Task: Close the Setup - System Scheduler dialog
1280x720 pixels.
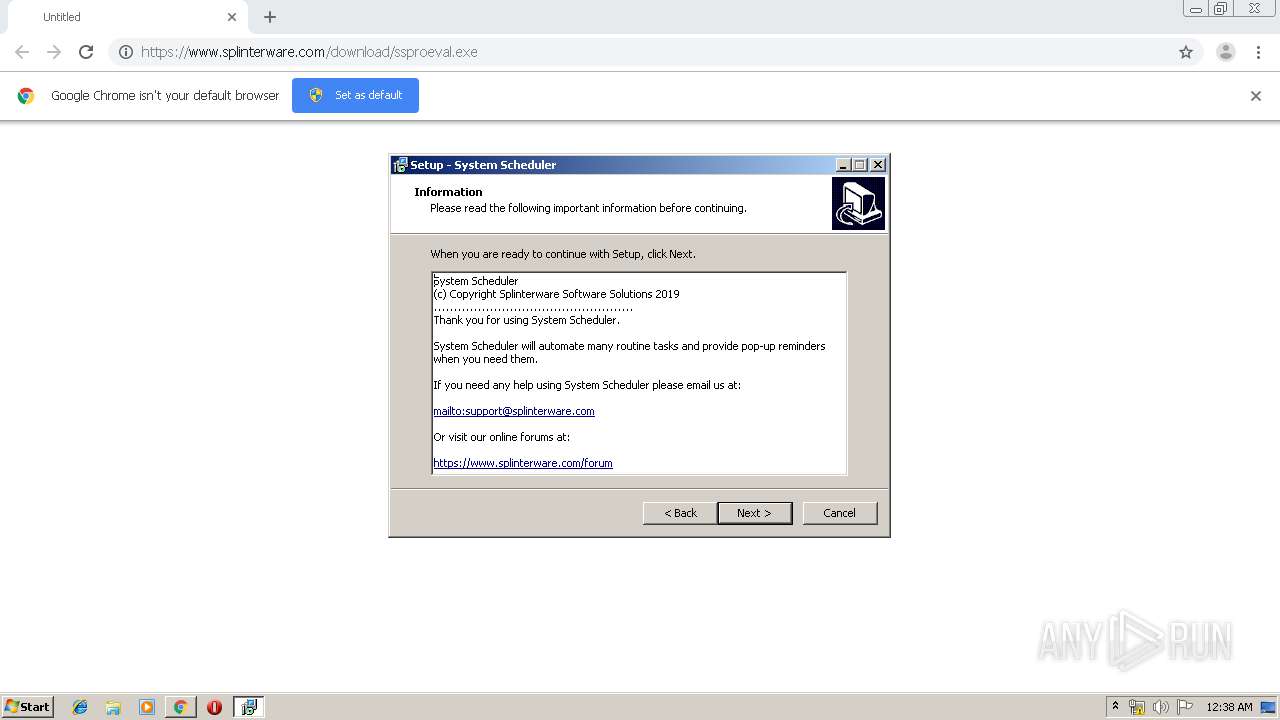Action: [878, 165]
